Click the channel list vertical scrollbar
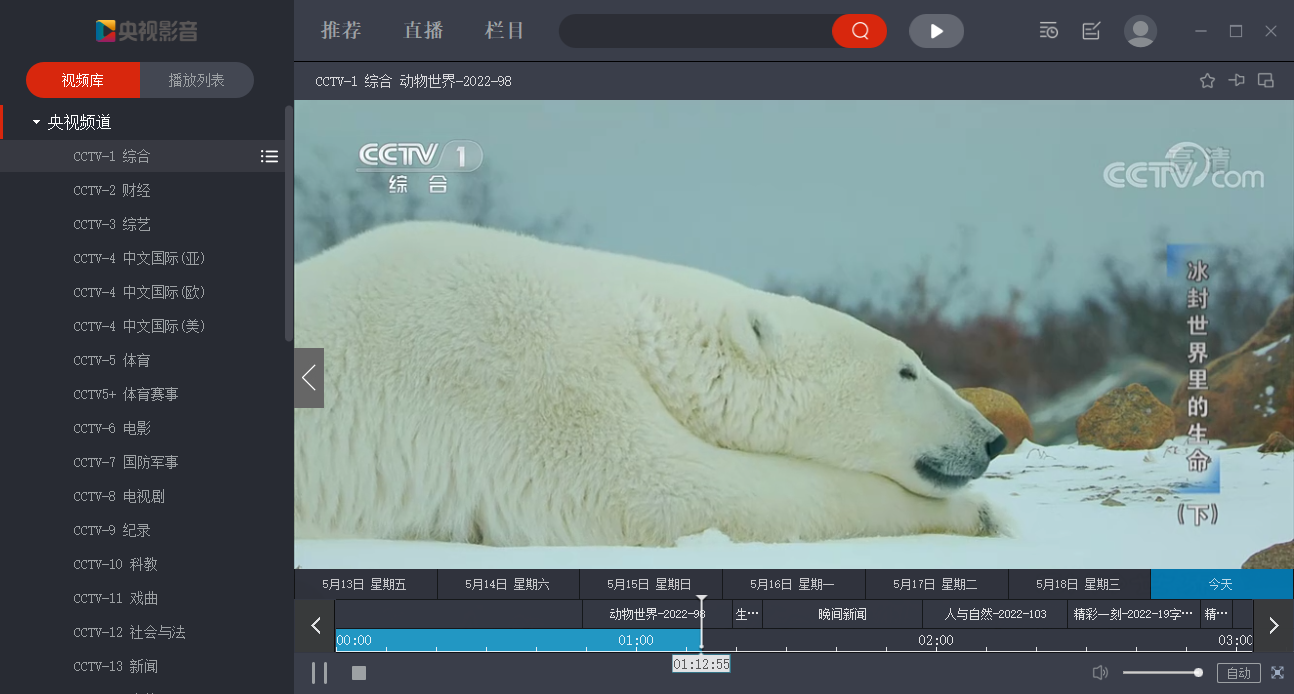Image resolution: width=1294 pixels, height=694 pixels. pyautogui.click(x=289, y=224)
